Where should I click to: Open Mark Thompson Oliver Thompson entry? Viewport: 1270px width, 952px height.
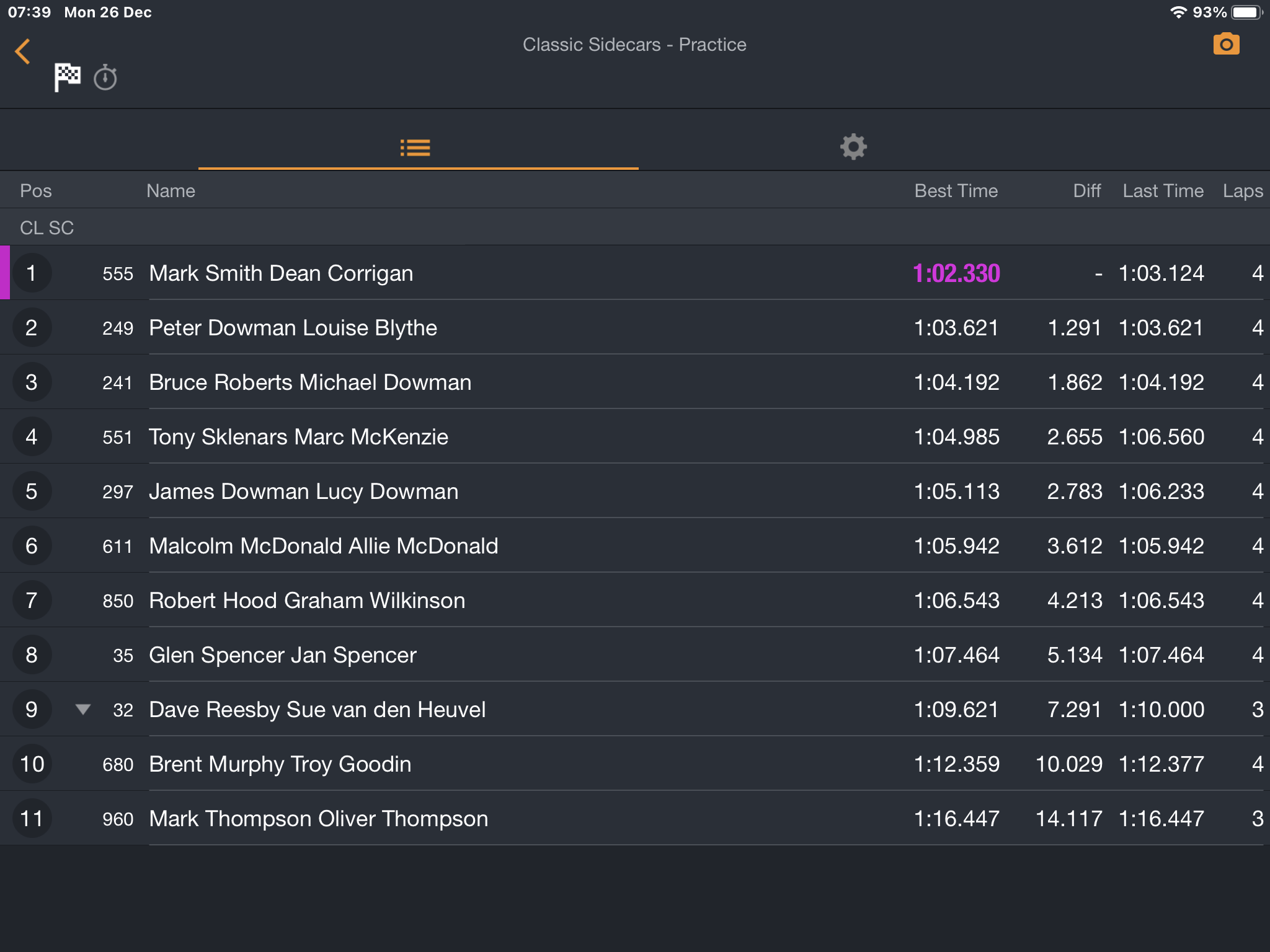pos(635,819)
